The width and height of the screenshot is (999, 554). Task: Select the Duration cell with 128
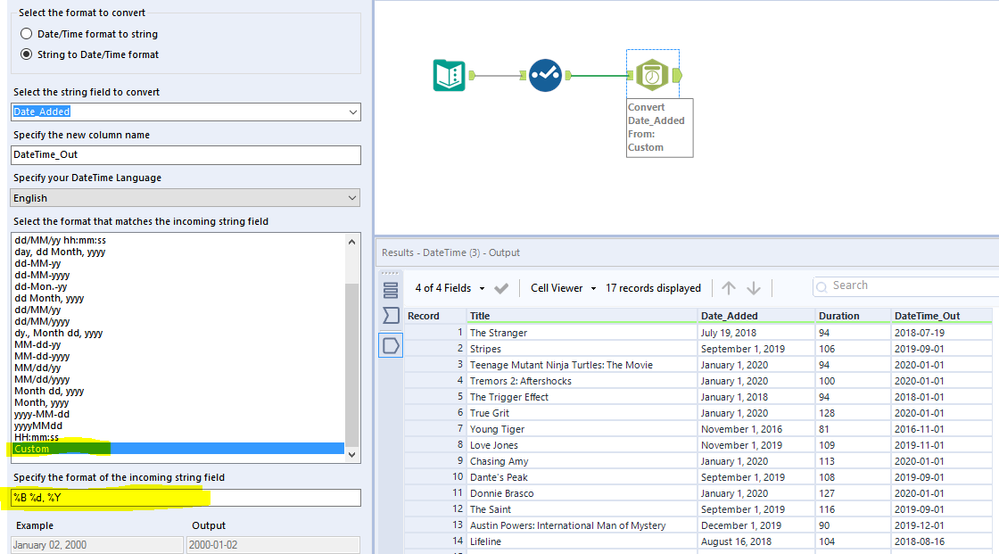(854, 413)
